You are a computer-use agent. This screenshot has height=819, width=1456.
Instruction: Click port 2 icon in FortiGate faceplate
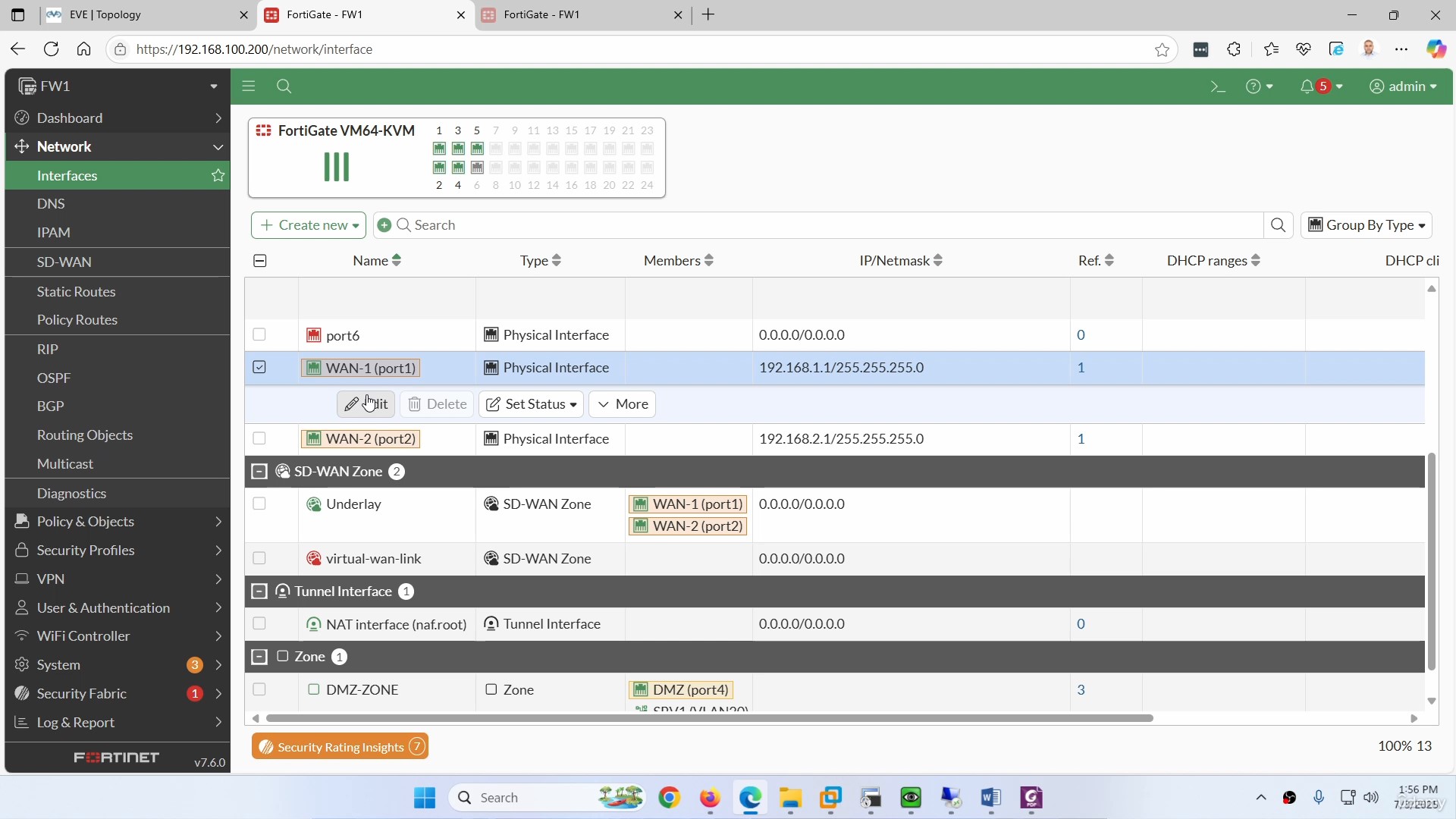coord(439,167)
